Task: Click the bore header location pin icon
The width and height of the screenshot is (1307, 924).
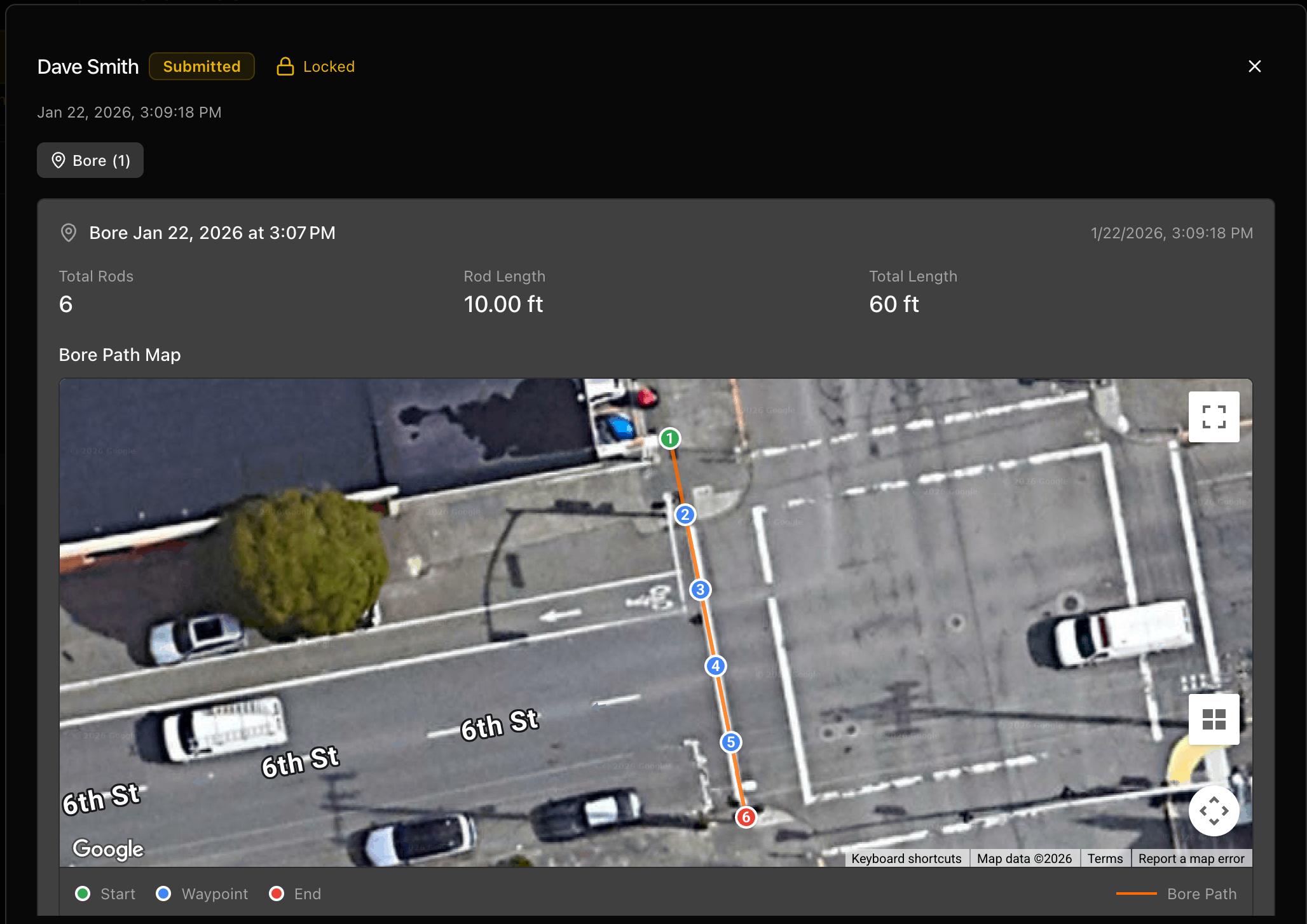Action: click(x=69, y=233)
